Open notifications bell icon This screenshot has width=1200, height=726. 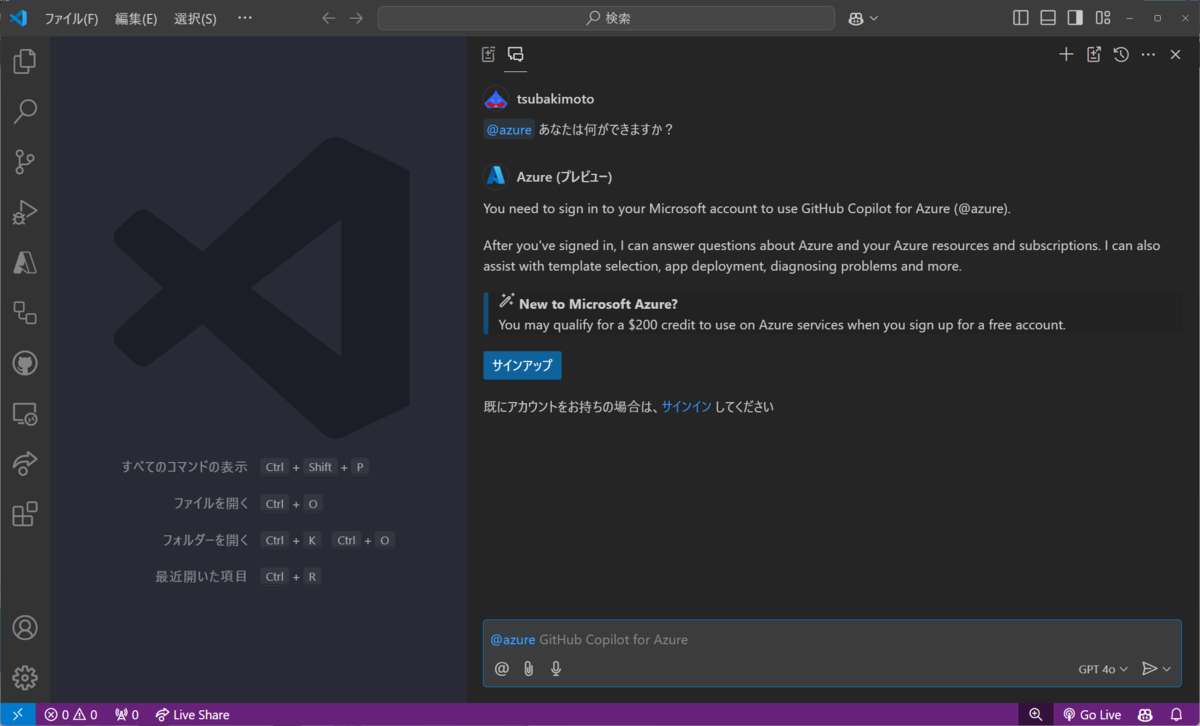point(1176,715)
